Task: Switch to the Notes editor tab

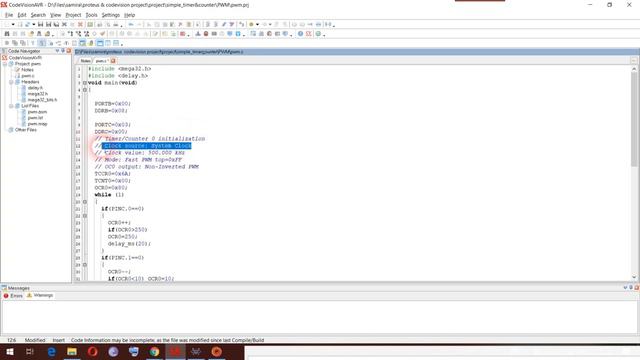Action: (x=85, y=61)
